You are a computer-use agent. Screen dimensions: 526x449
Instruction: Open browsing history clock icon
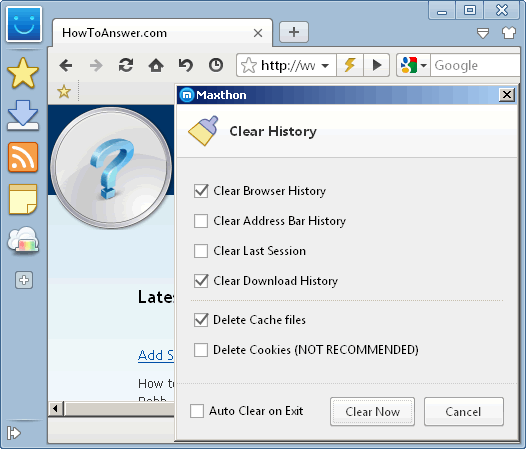point(216,65)
